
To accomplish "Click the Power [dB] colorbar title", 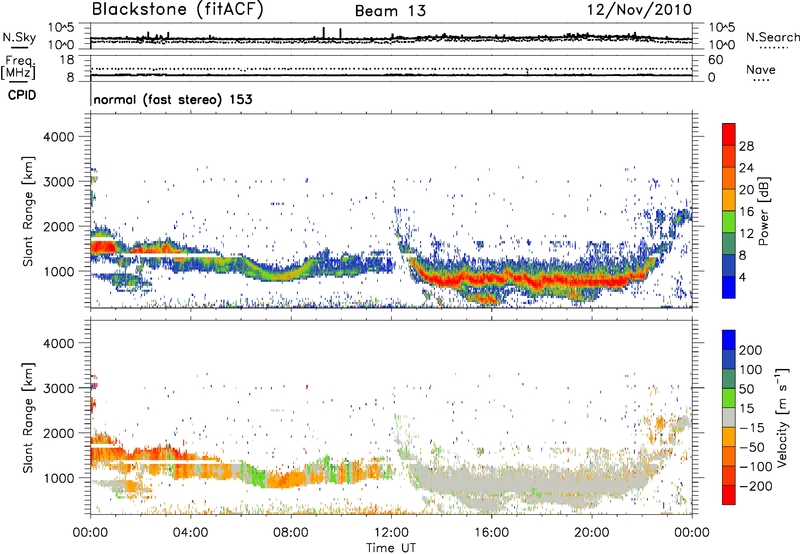I will pyautogui.click(x=764, y=211).
